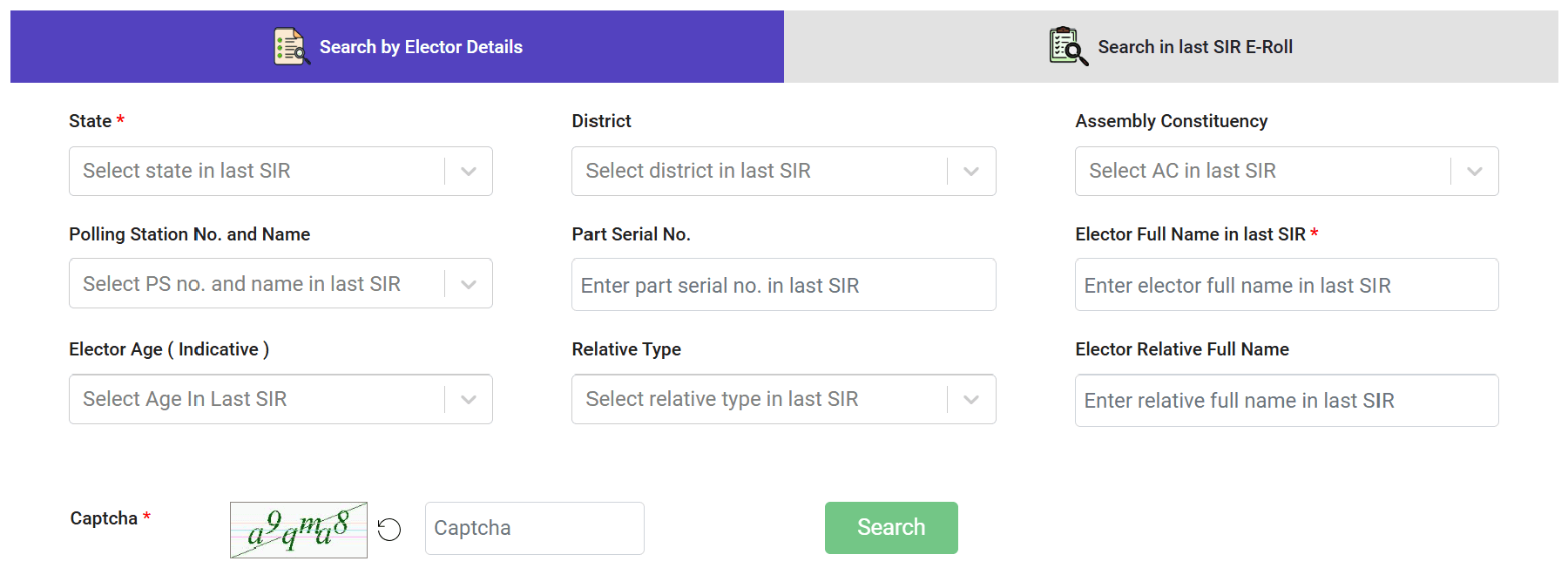Open the "Select state in last SIR" combo box
The image size is (1568, 568).
tap(253, 171)
